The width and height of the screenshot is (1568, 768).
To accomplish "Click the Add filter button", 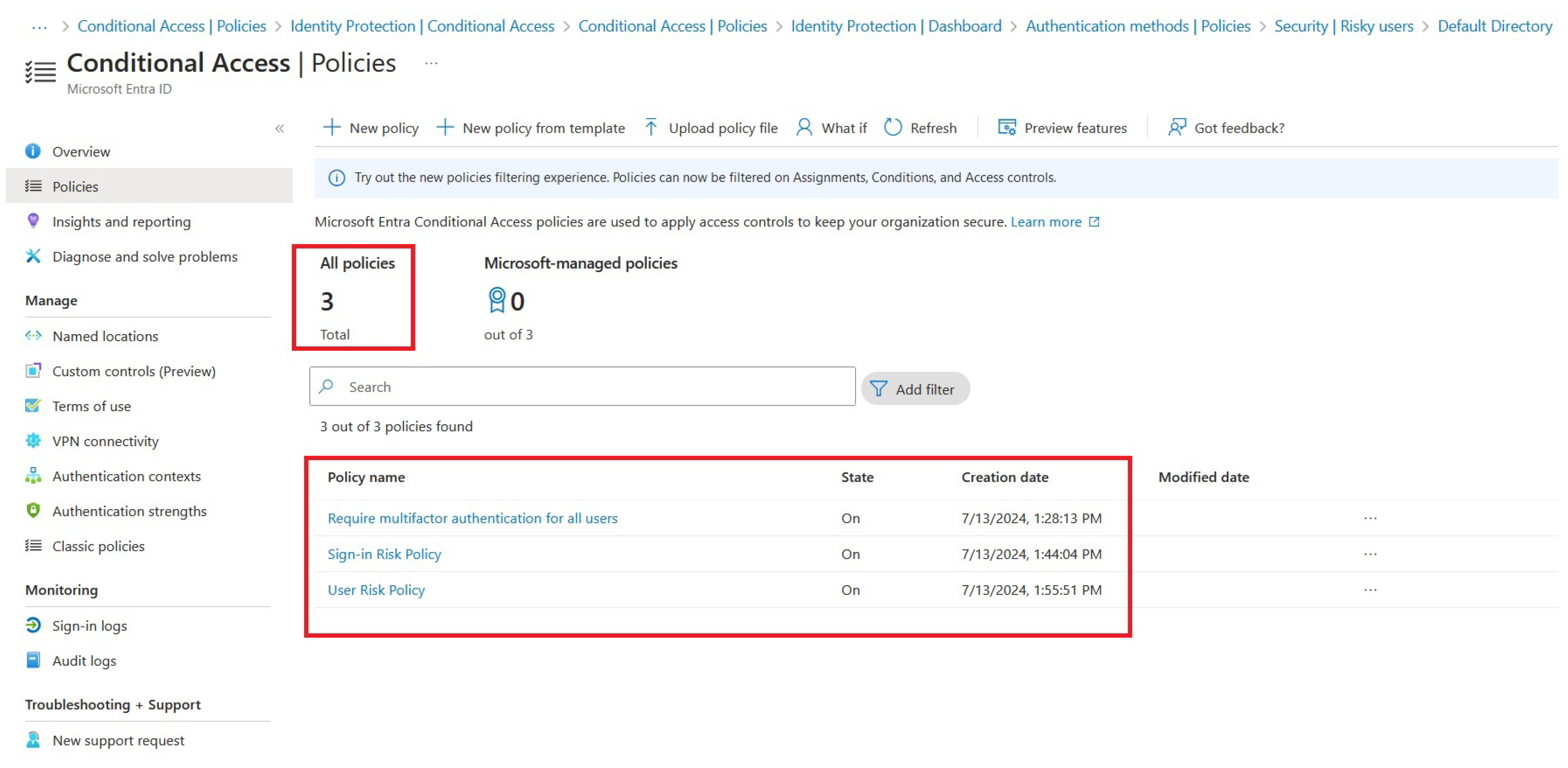I will click(915, 389).
